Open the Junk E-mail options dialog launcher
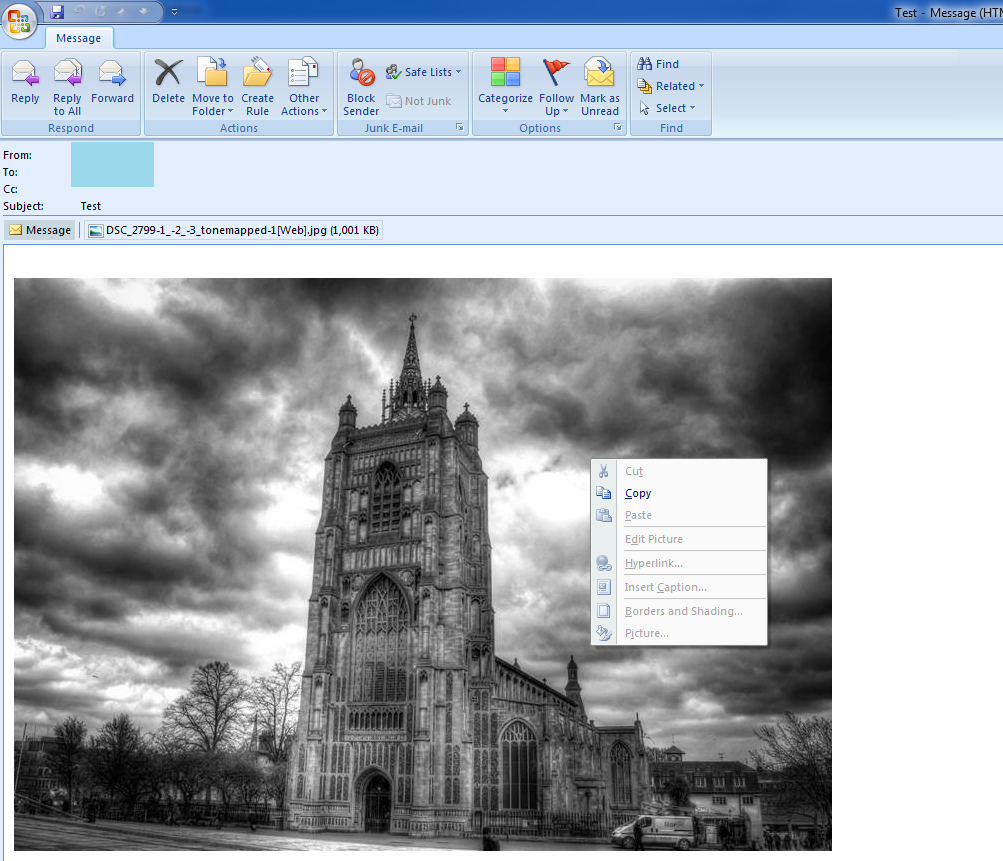The width and height of the screenshot is (1003, 861). pos(459,128)
